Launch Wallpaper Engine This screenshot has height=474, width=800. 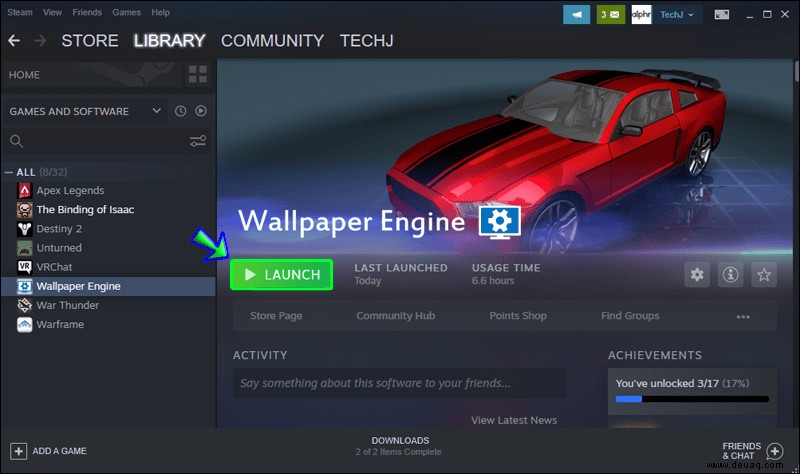pyautogui.click(x=282, y=275)
